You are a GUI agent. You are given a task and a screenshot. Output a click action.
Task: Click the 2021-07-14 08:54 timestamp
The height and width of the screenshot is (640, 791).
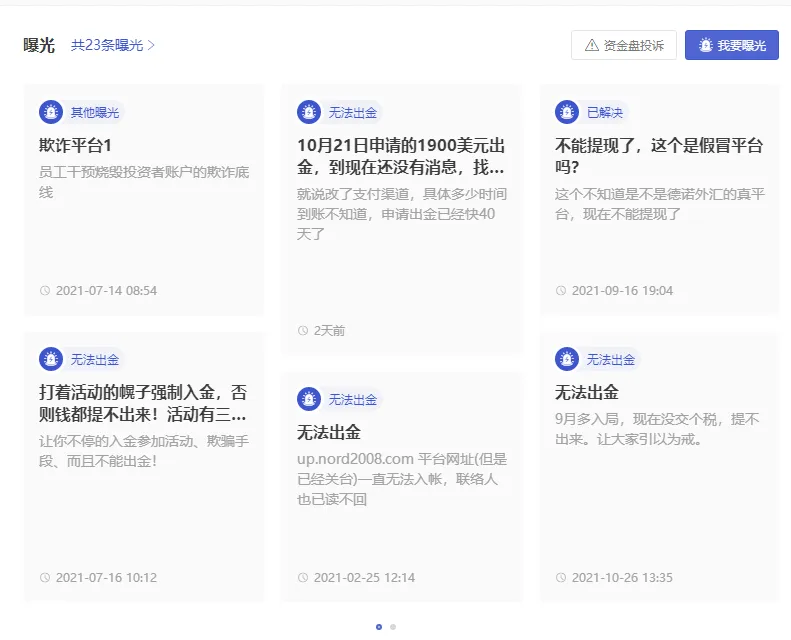pyautogui.click(x=106, y=290)
